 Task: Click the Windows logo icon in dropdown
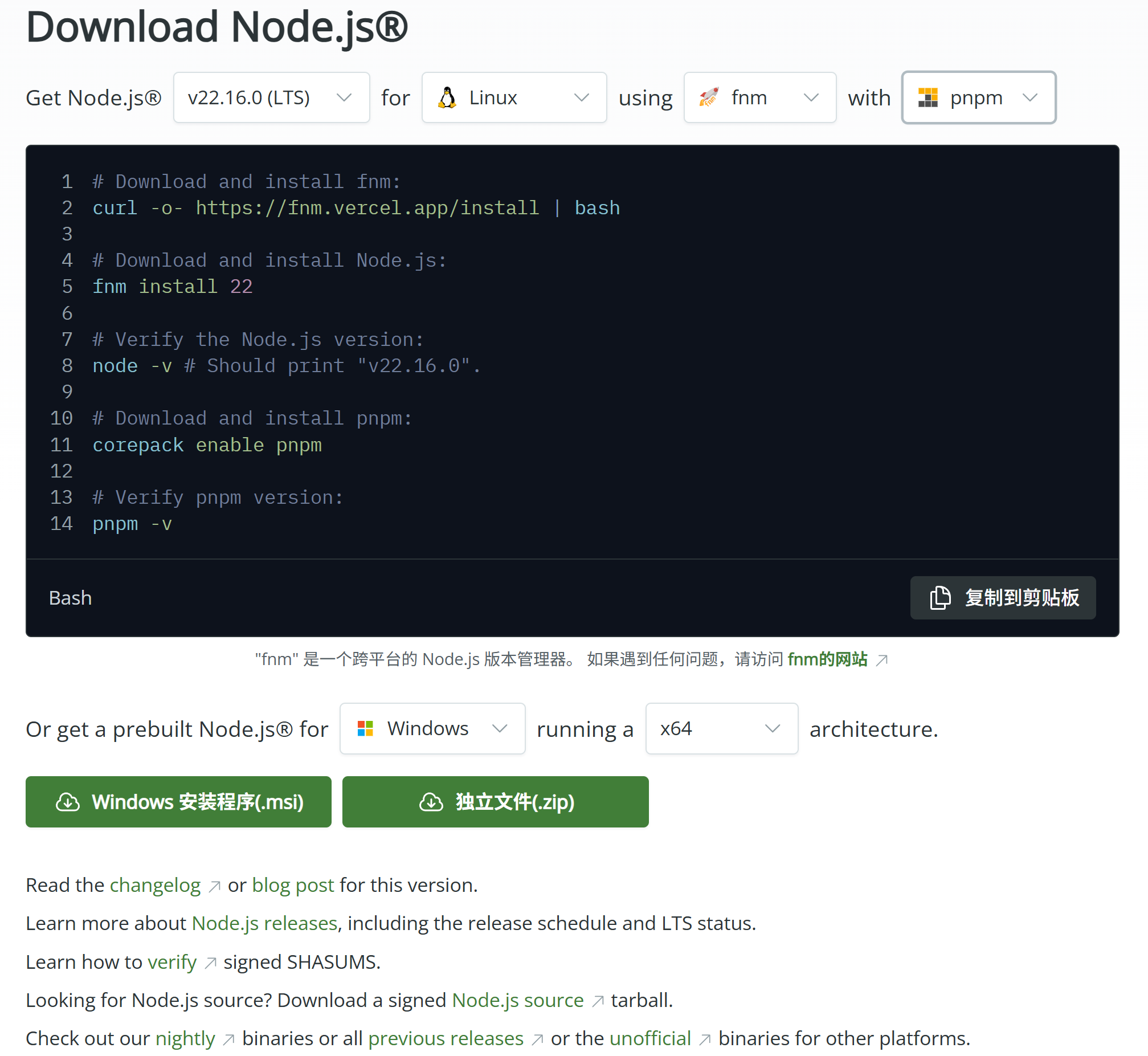click(365, 728)
